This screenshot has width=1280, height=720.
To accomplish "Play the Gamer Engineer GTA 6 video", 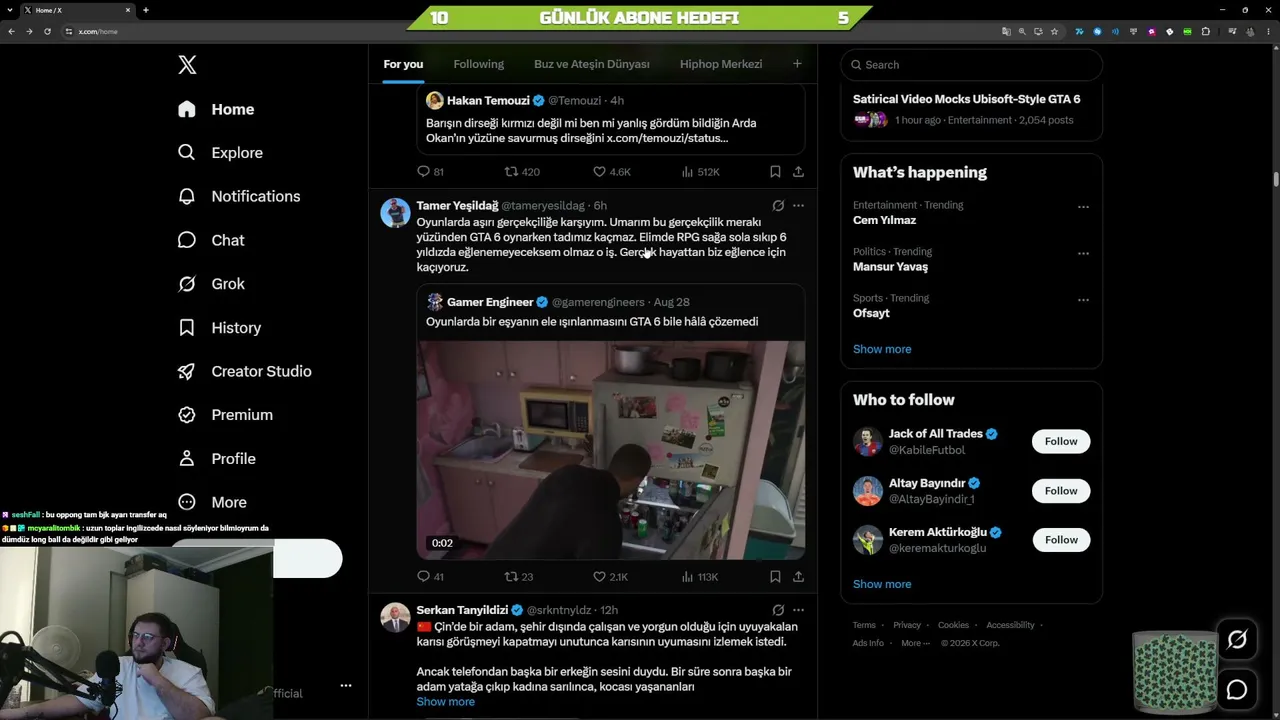I will [611, 450].
